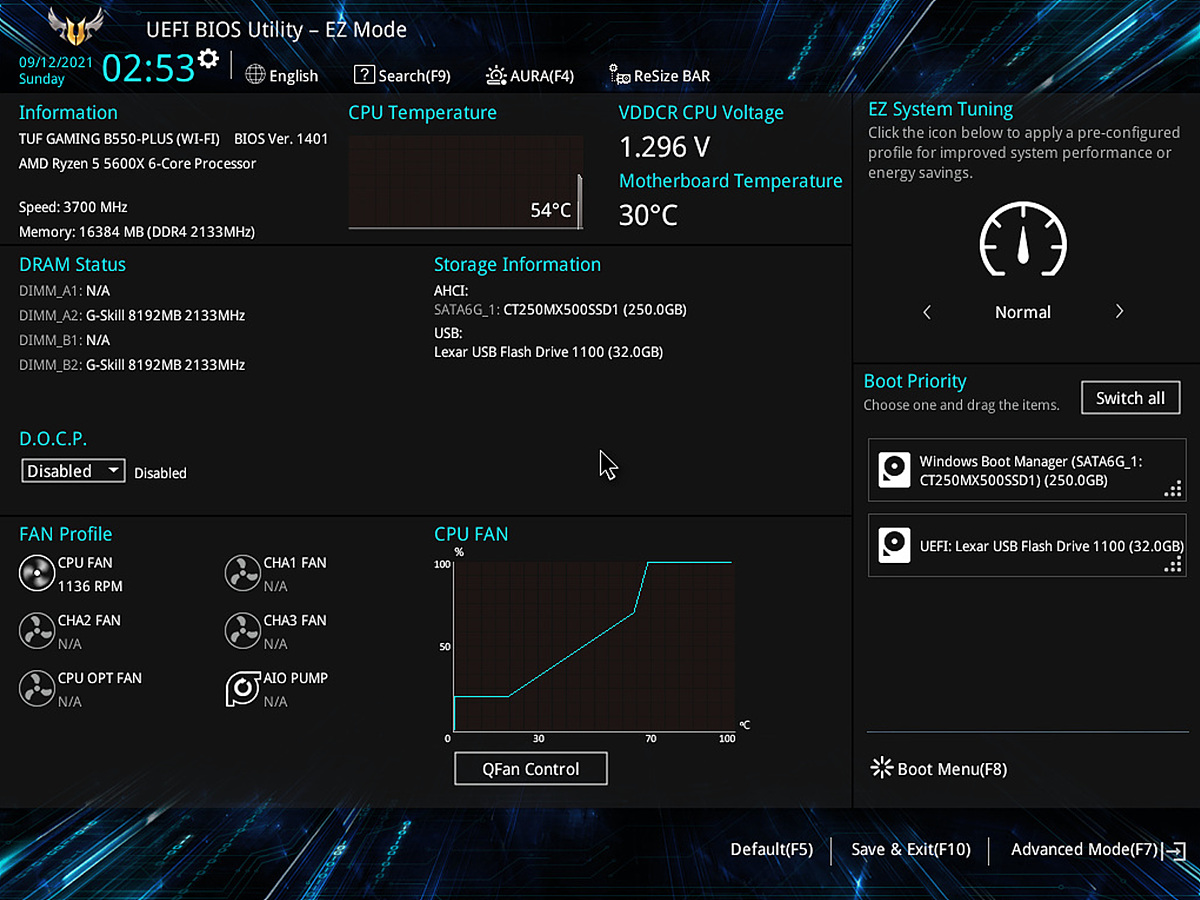
Task: Click the Switch all button
Action: coord(1130,398)
